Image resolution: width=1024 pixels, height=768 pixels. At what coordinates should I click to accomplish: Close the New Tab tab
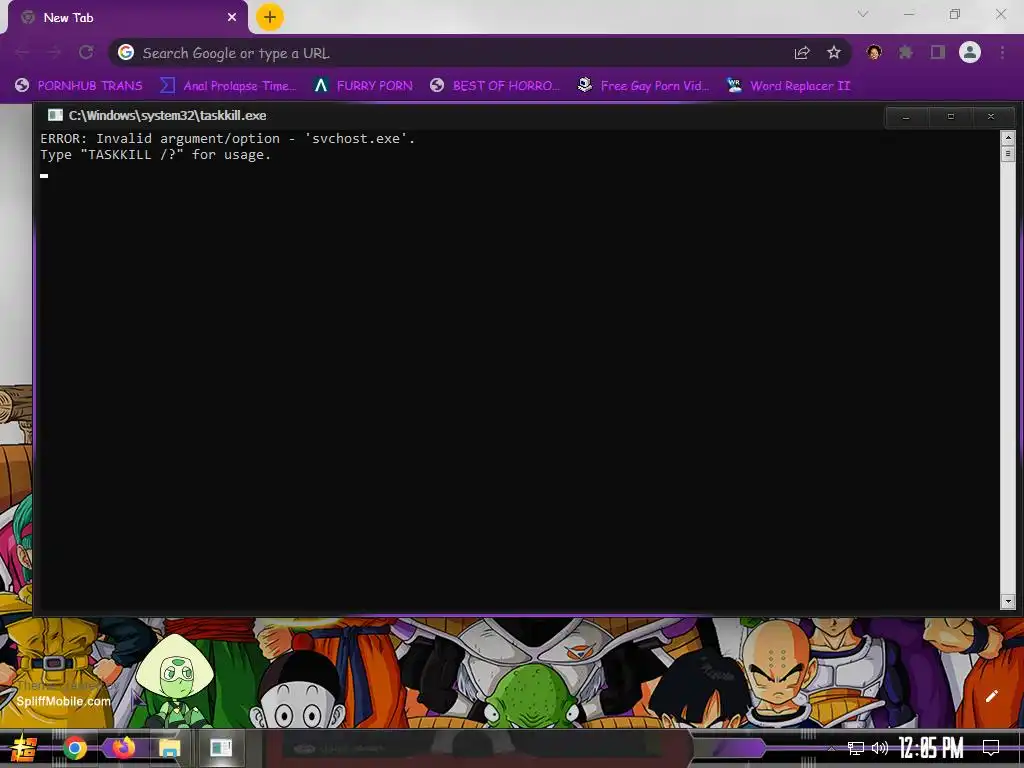(x=232, y=18)
